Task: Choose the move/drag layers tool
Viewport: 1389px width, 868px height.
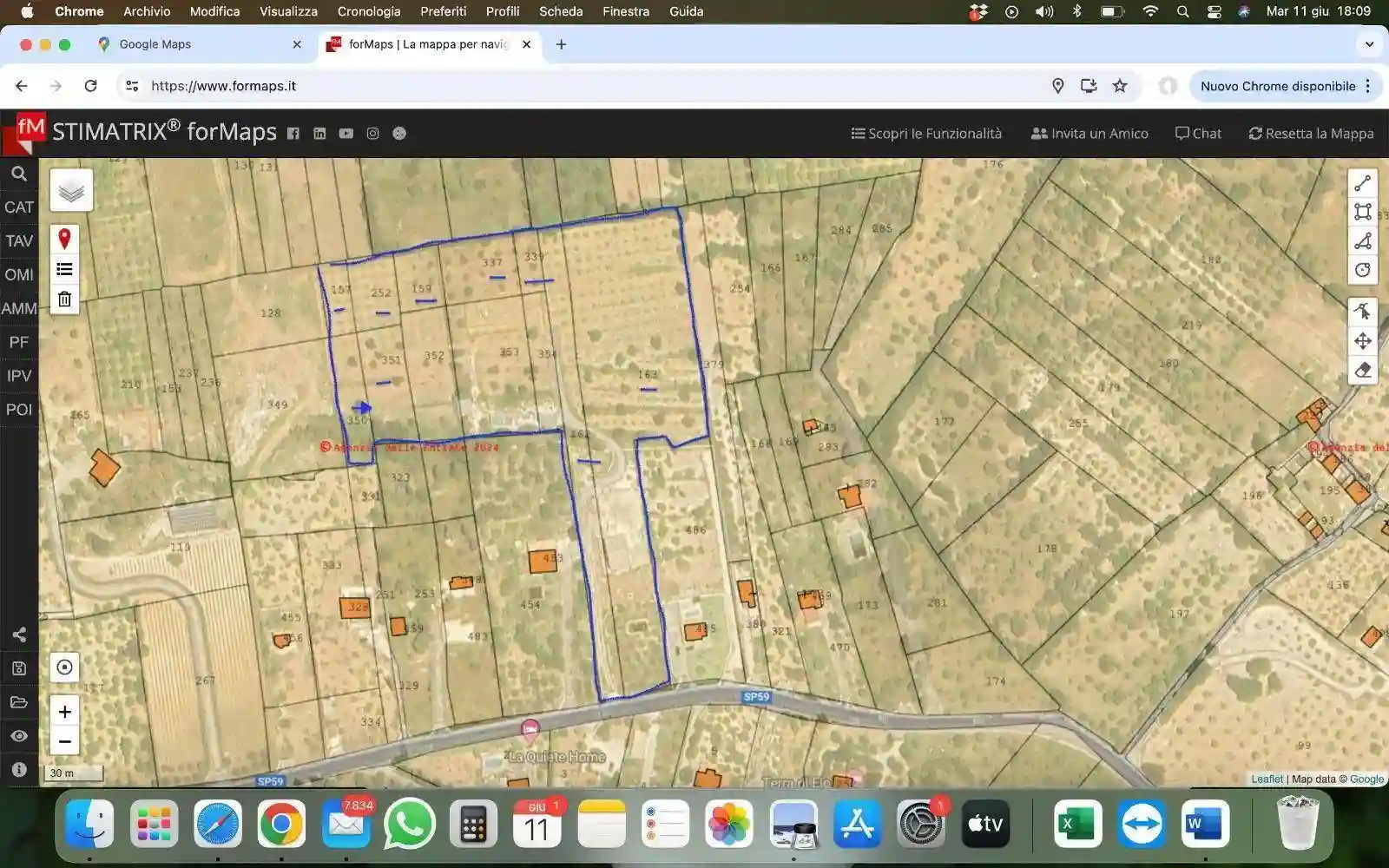Action: pyautogui.click(x=1363, y=341)
